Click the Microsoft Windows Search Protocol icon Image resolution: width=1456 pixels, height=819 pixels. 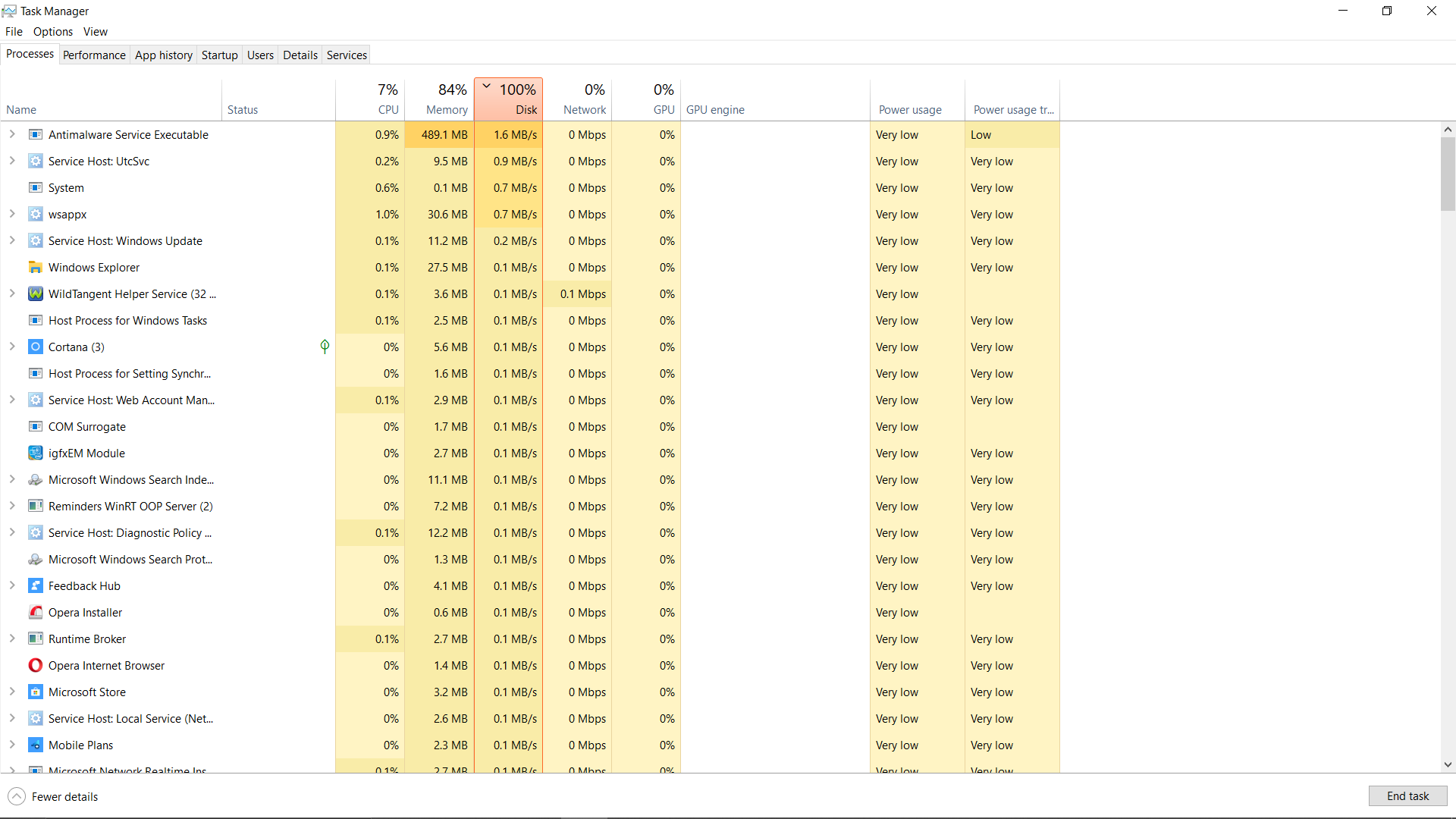pos(36,560)
